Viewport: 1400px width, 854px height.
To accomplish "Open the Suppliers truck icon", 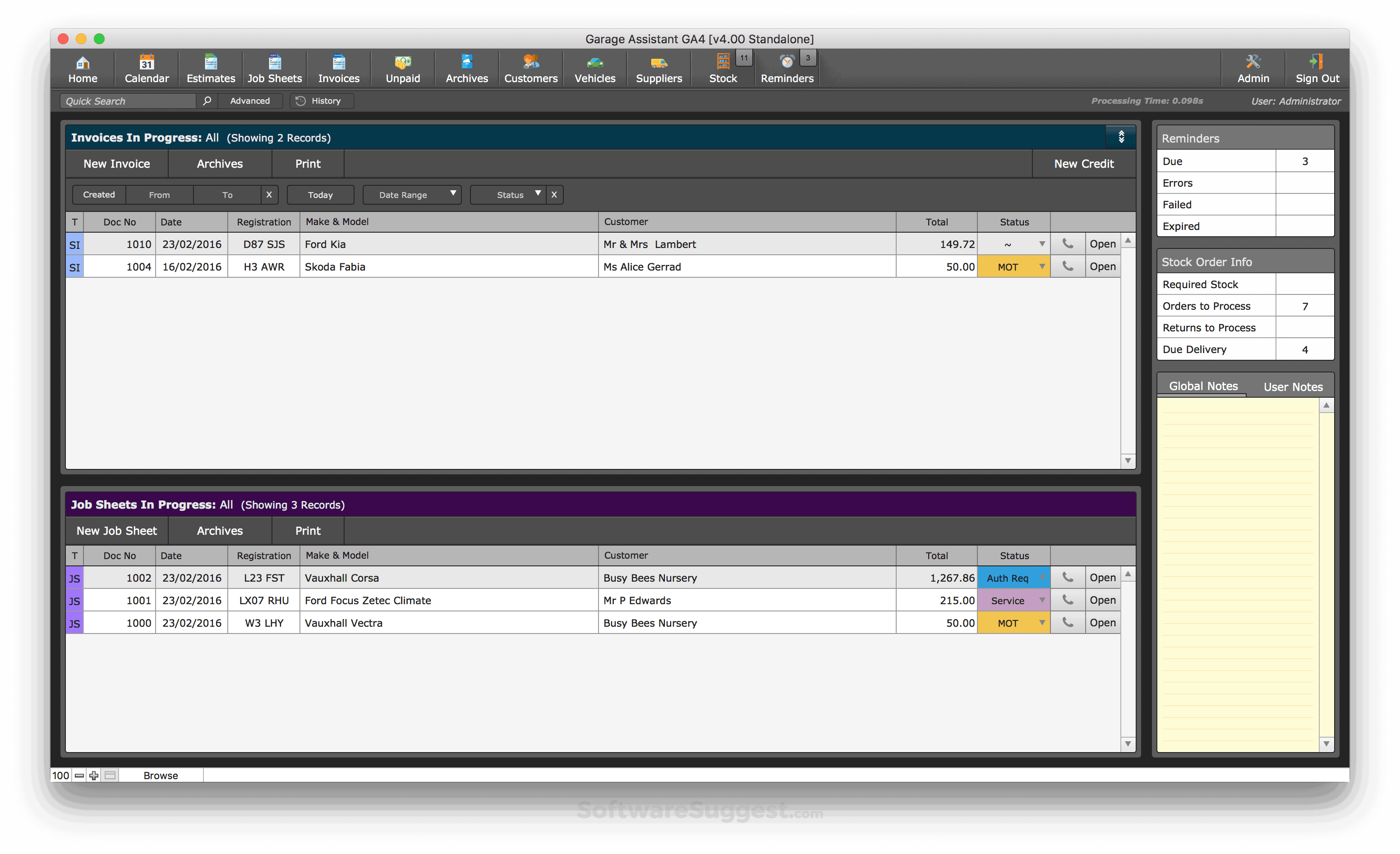I will point(659,63).
